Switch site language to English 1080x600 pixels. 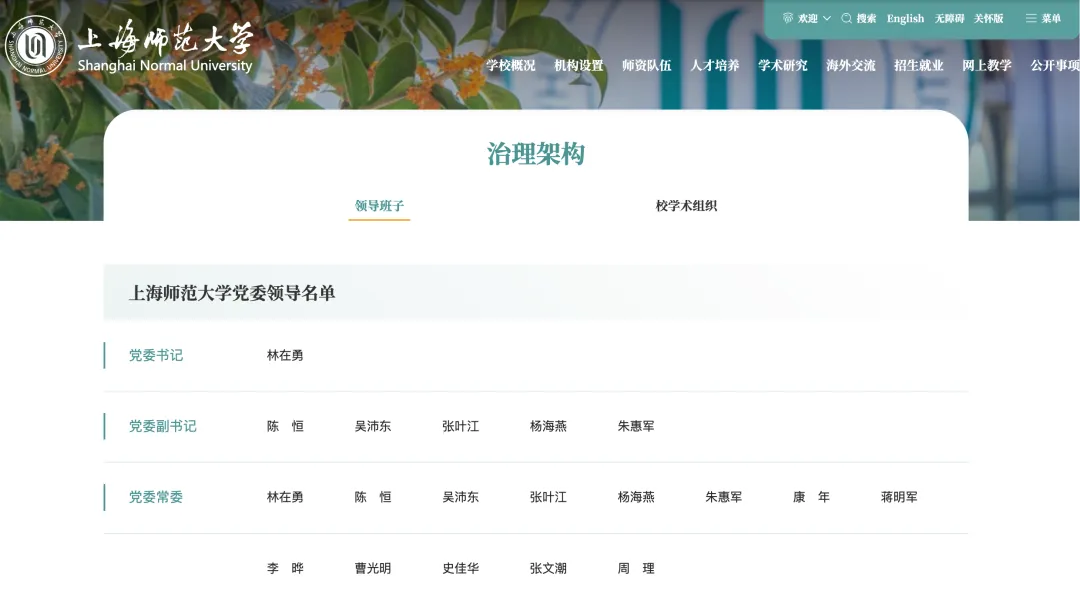pyautogui.click(x=905, y=18)
